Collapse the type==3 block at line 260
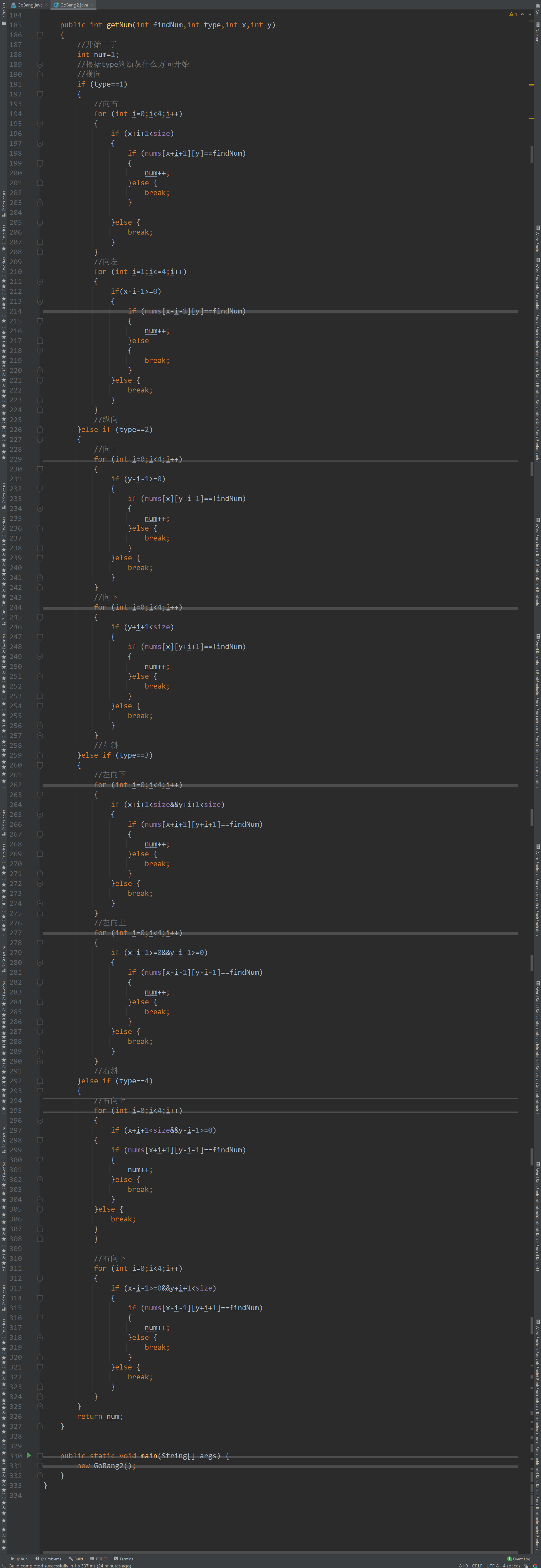The height and width of the screenshot is (1568, 541). pyautogui.click(x=40, y=765)
